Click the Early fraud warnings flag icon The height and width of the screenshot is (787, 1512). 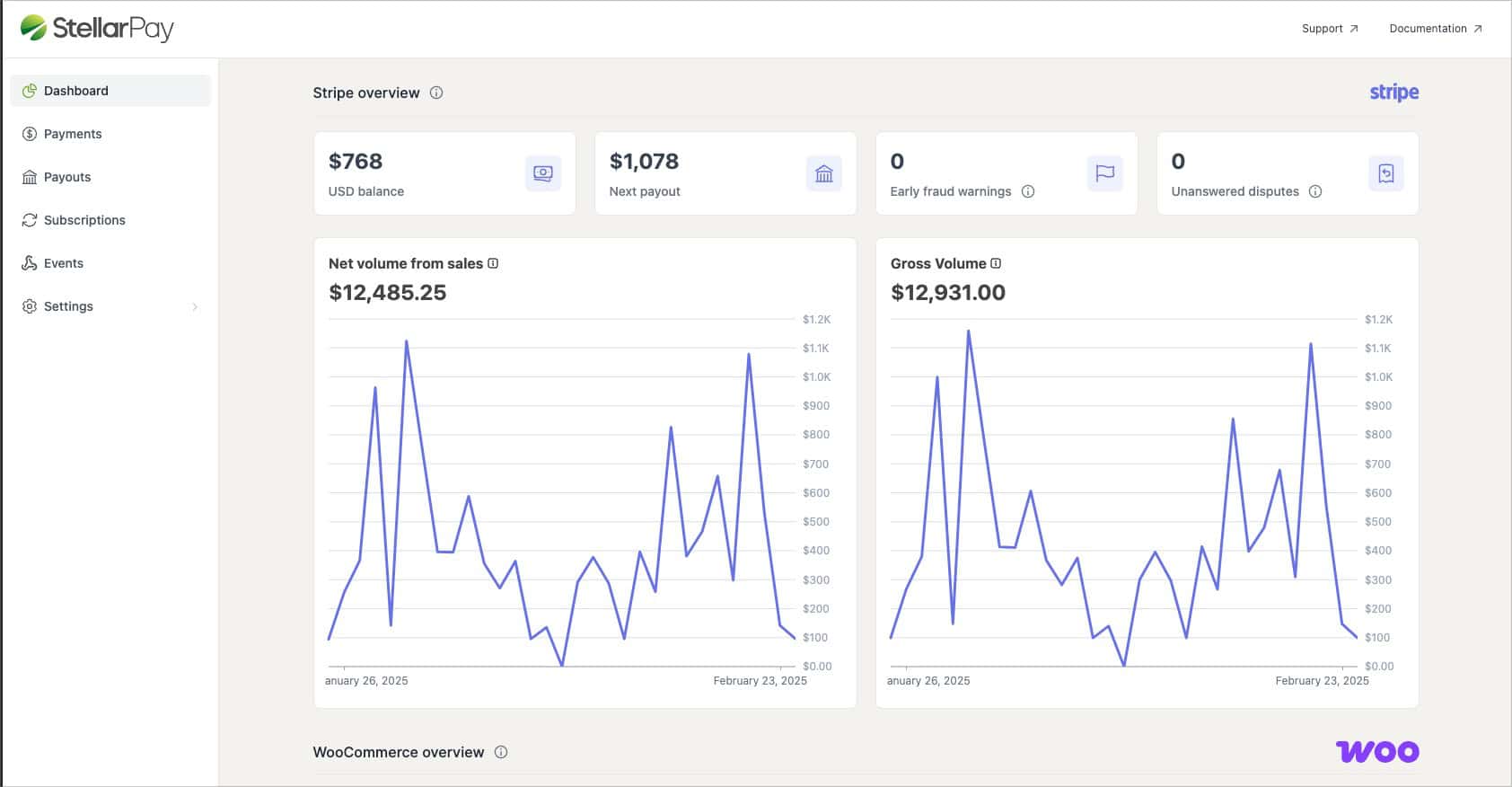click(1105, 173)
